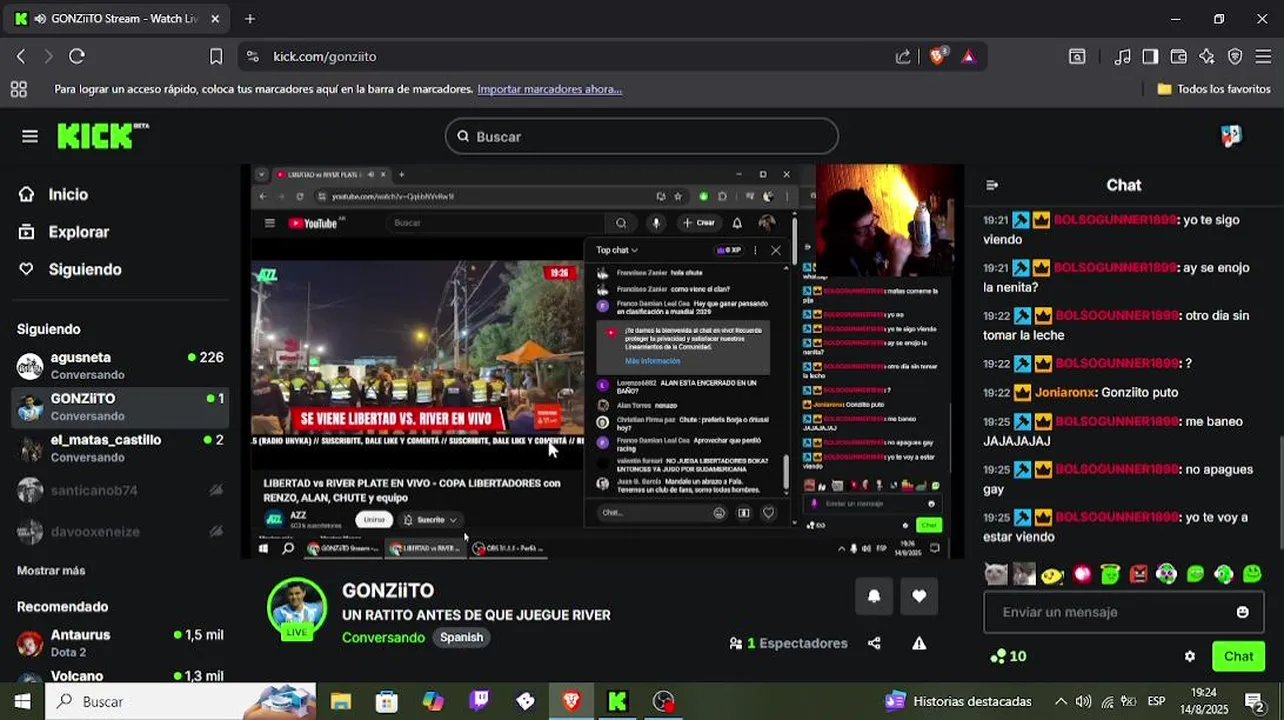Send the message with the green Chat button

[1238, 656]
